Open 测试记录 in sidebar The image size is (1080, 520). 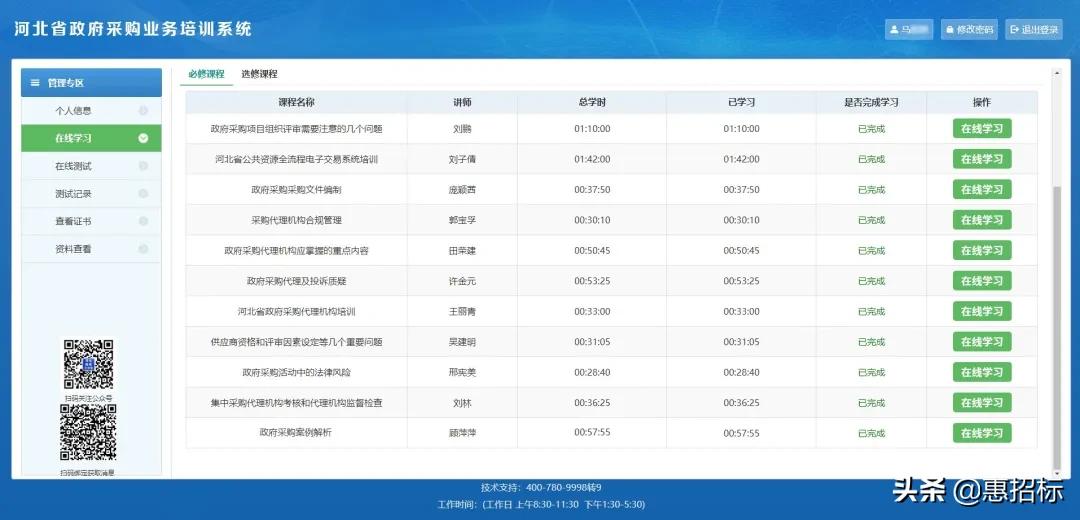(92, 194)
